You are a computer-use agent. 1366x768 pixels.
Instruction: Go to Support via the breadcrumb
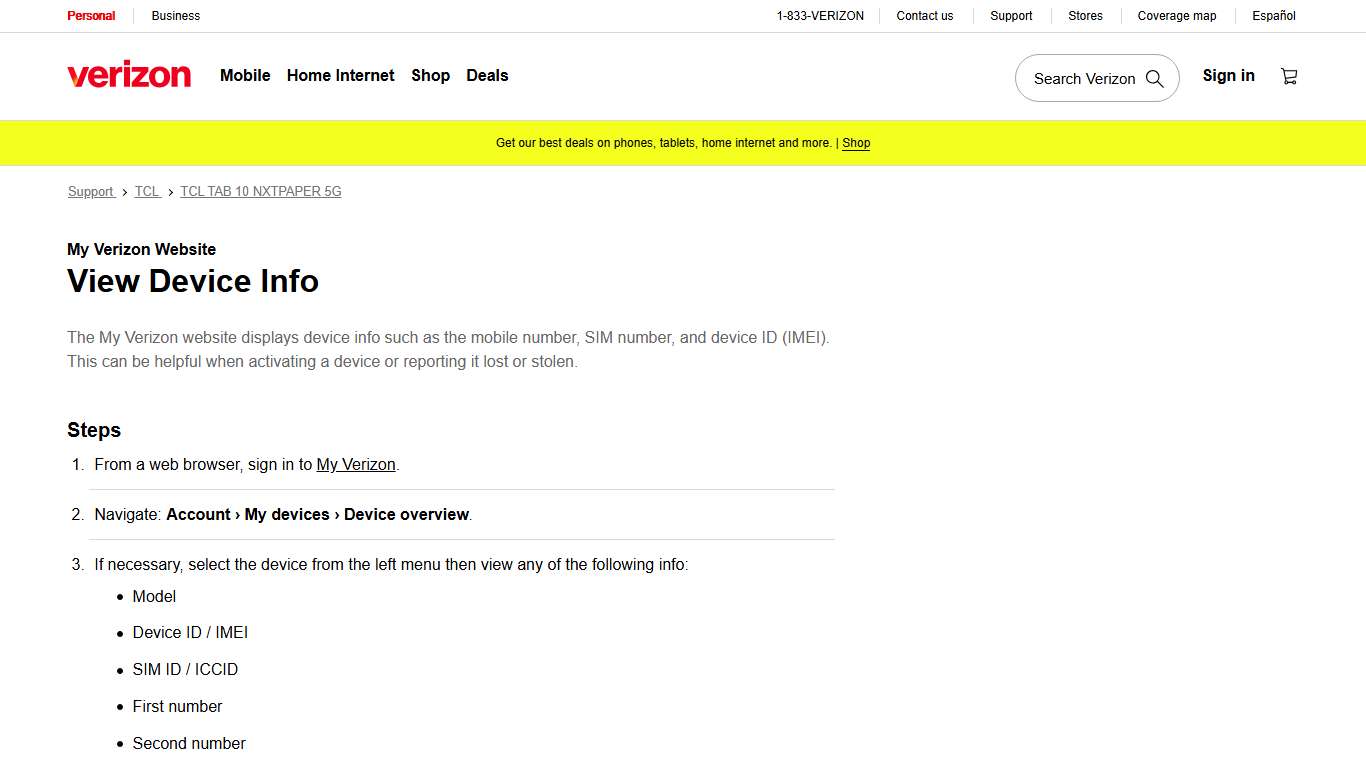91,191
